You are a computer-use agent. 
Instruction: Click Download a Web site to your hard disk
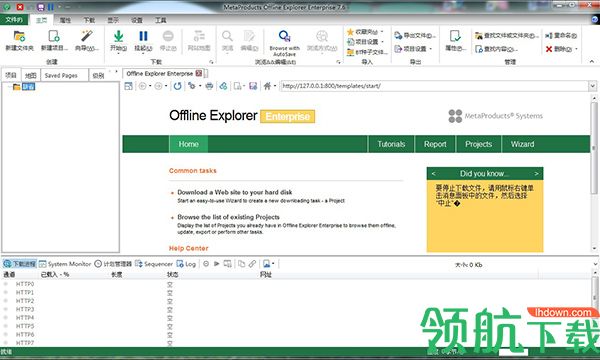coord(235,192)
